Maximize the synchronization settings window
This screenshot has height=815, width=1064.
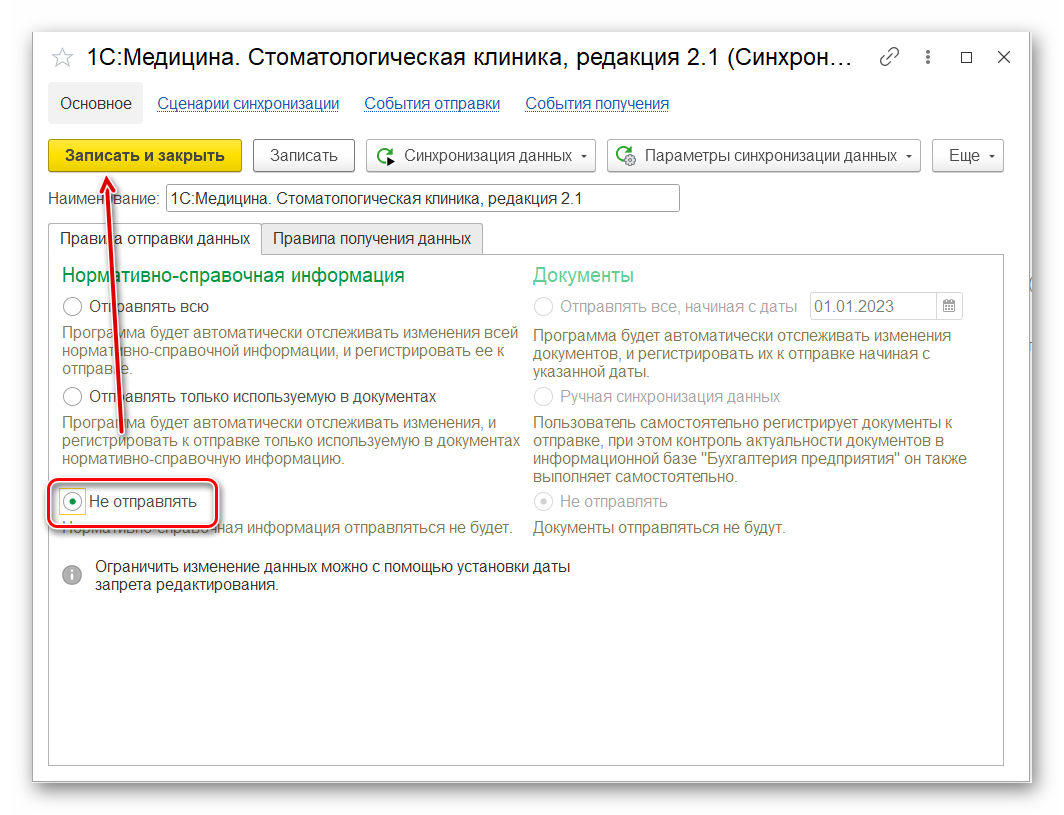point(966,58)
